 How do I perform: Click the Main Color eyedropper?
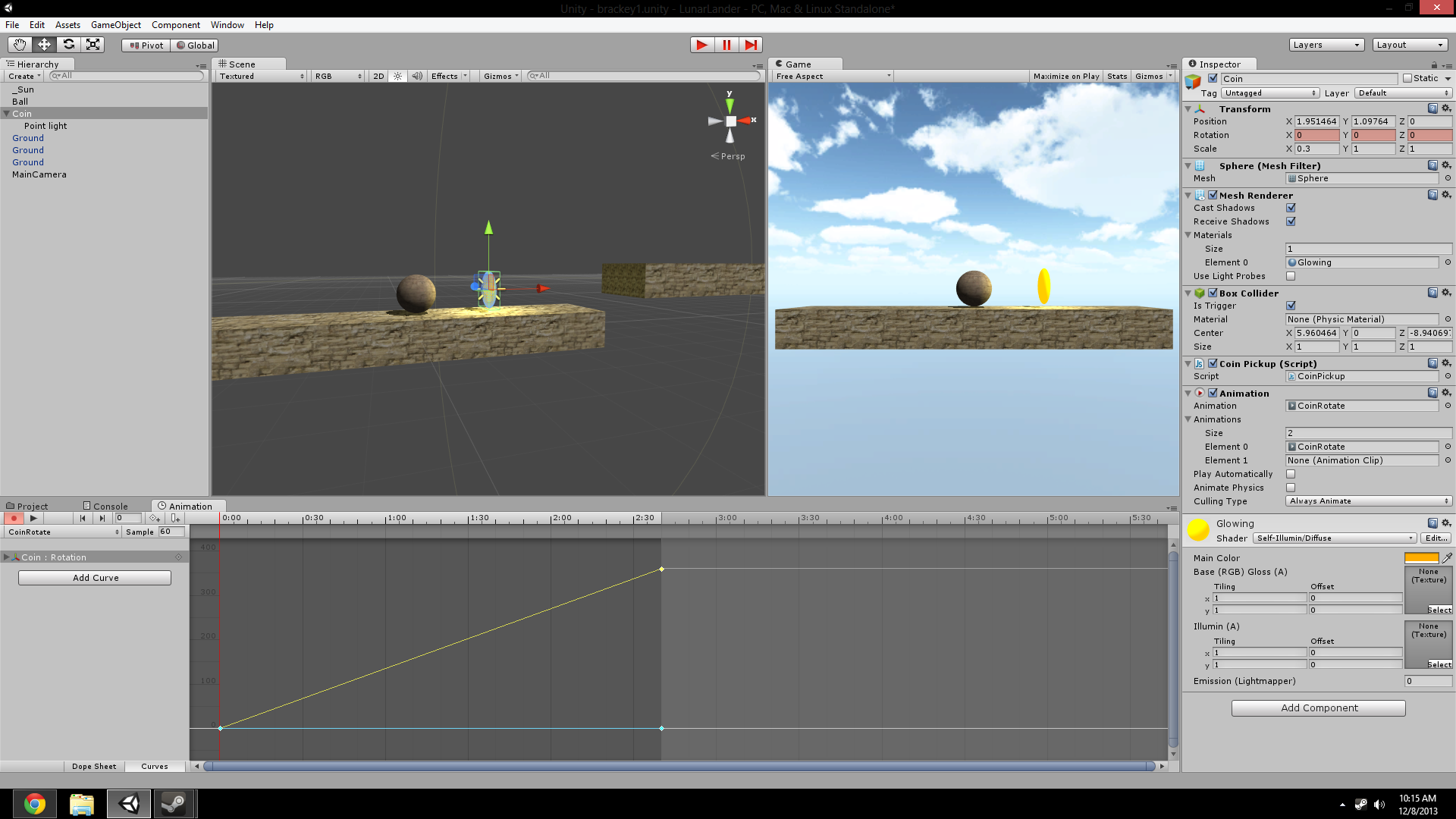(1447, 557)
